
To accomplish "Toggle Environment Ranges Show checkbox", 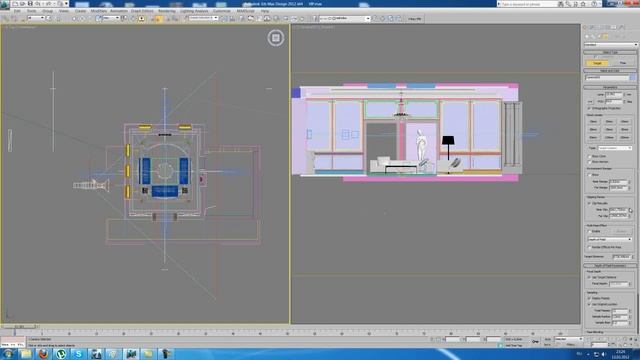I will 589,175.
